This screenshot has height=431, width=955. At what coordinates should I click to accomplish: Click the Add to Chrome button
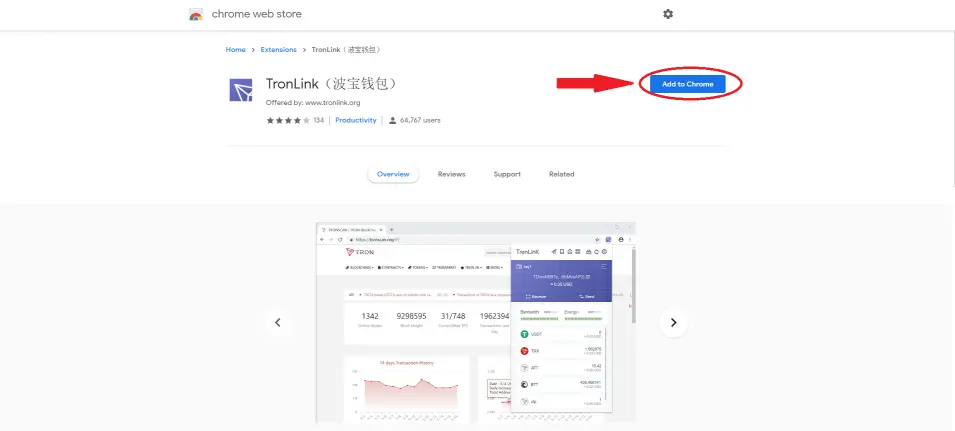688,84
